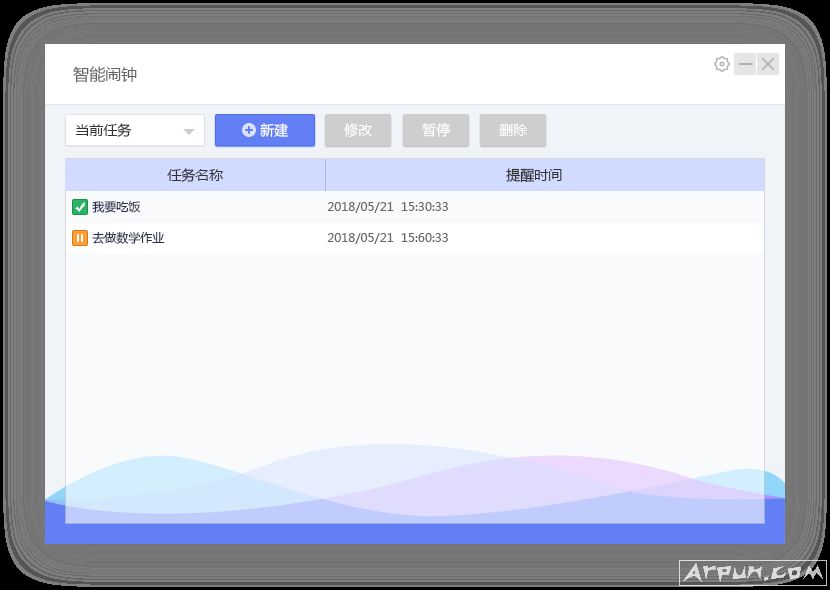Expand the task filter selector arrow

(190, 130)
